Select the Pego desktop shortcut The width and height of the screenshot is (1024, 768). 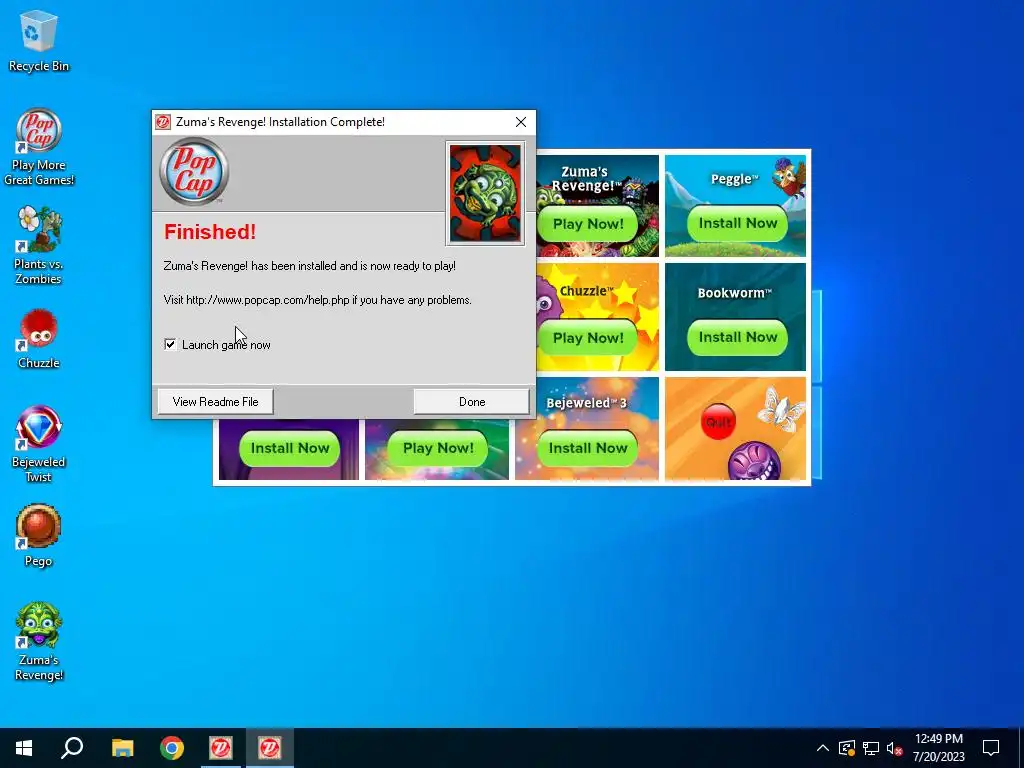pyautogui.click(x=39, y=536)
